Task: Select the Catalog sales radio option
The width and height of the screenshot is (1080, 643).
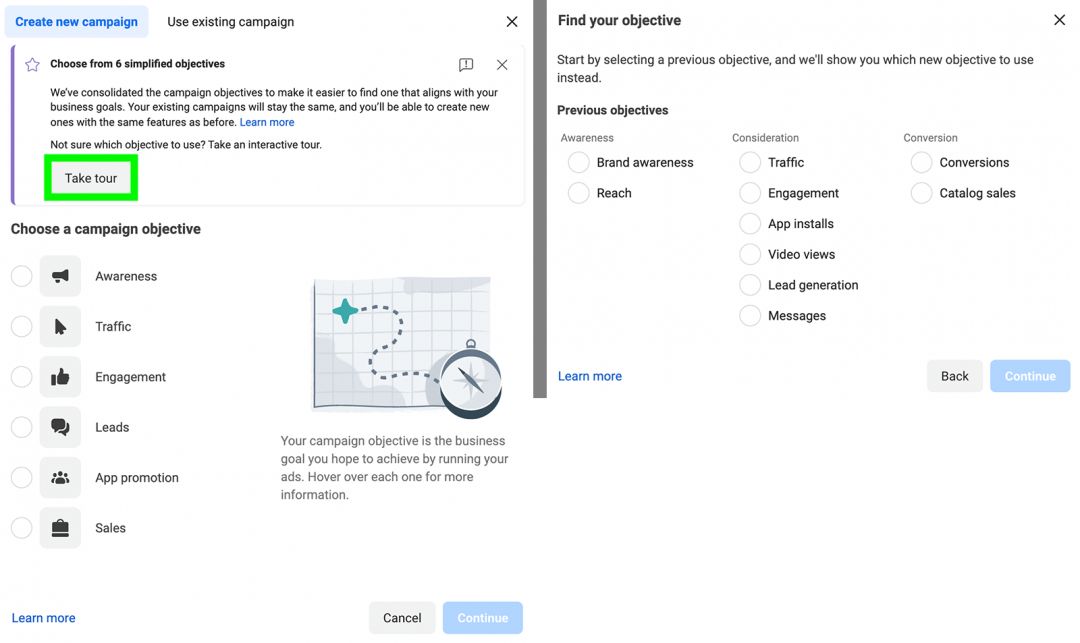Action: (921, 193)
